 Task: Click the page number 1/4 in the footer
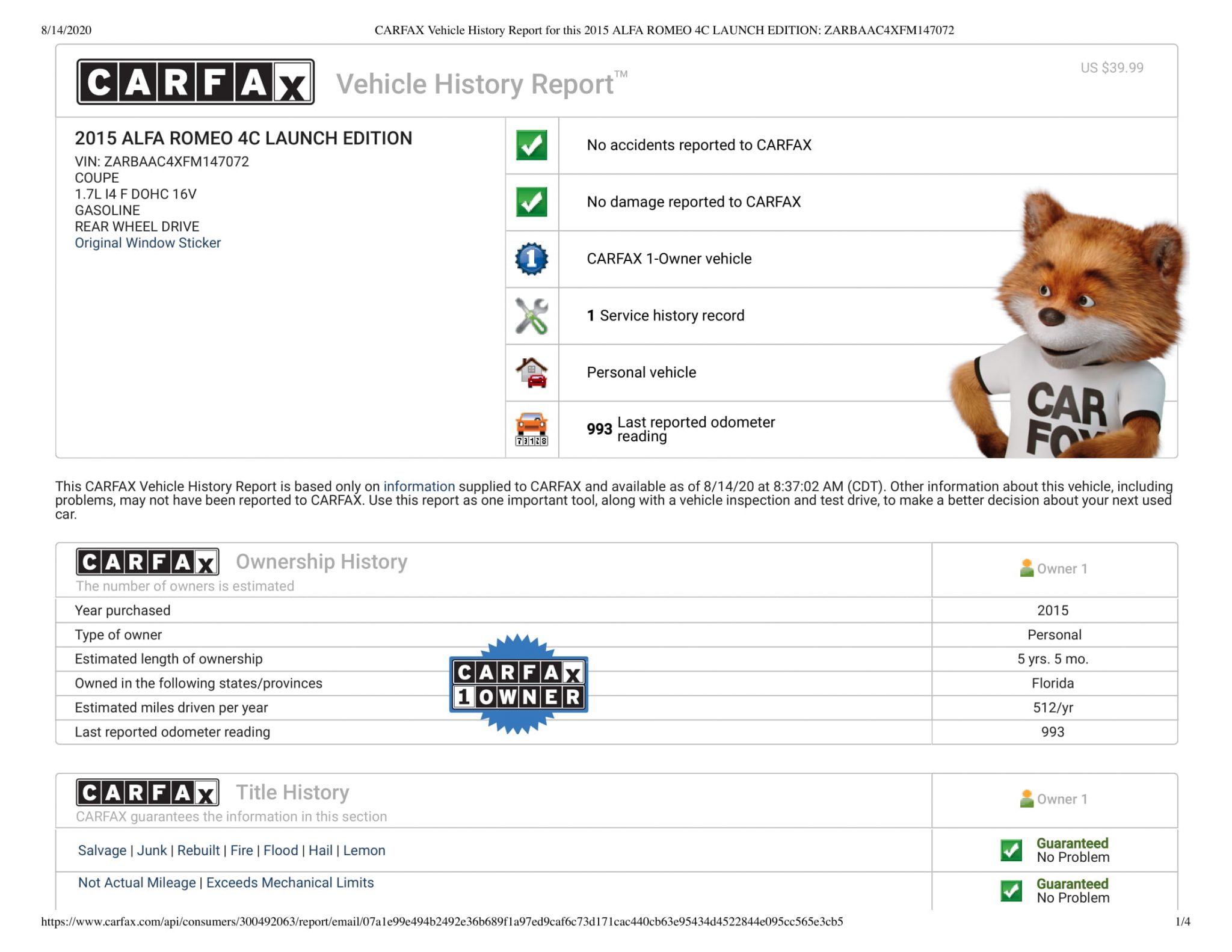pos(1183,922)
